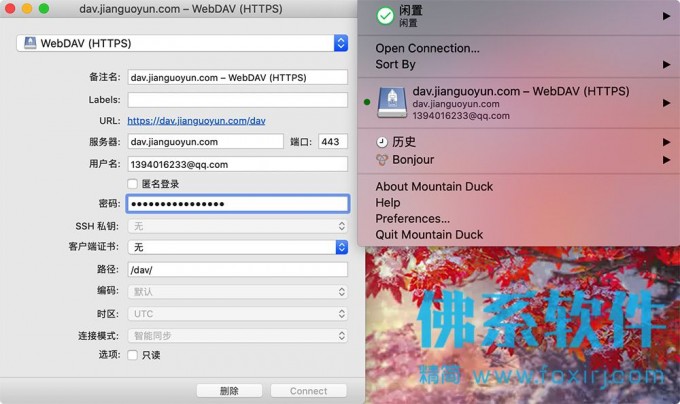Open the 连接模式 connect mode dropdown
This screenshot has width=680, height=404.
coord(238,336)
